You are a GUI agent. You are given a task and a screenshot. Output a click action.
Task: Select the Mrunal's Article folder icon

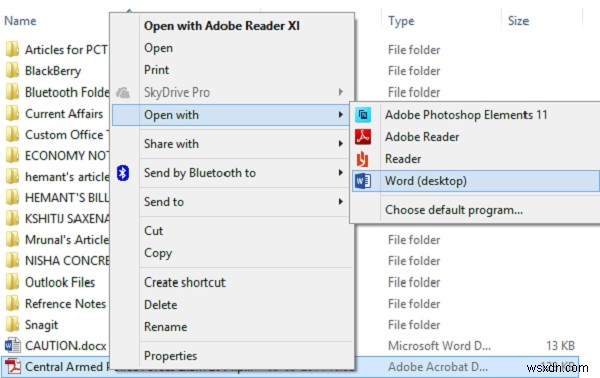click(x=12, y=240)
